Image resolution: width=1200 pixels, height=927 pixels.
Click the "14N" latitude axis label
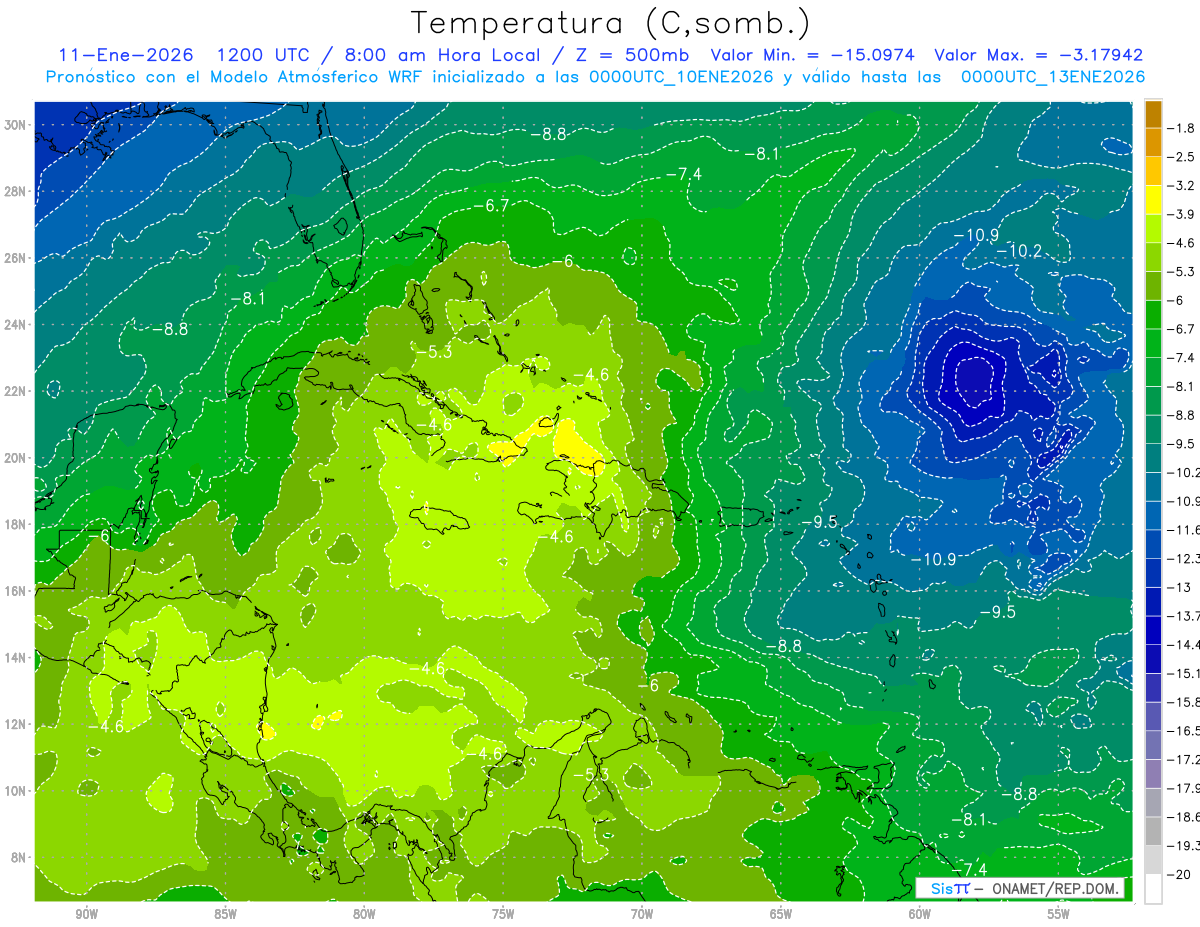tap(16, 658)
